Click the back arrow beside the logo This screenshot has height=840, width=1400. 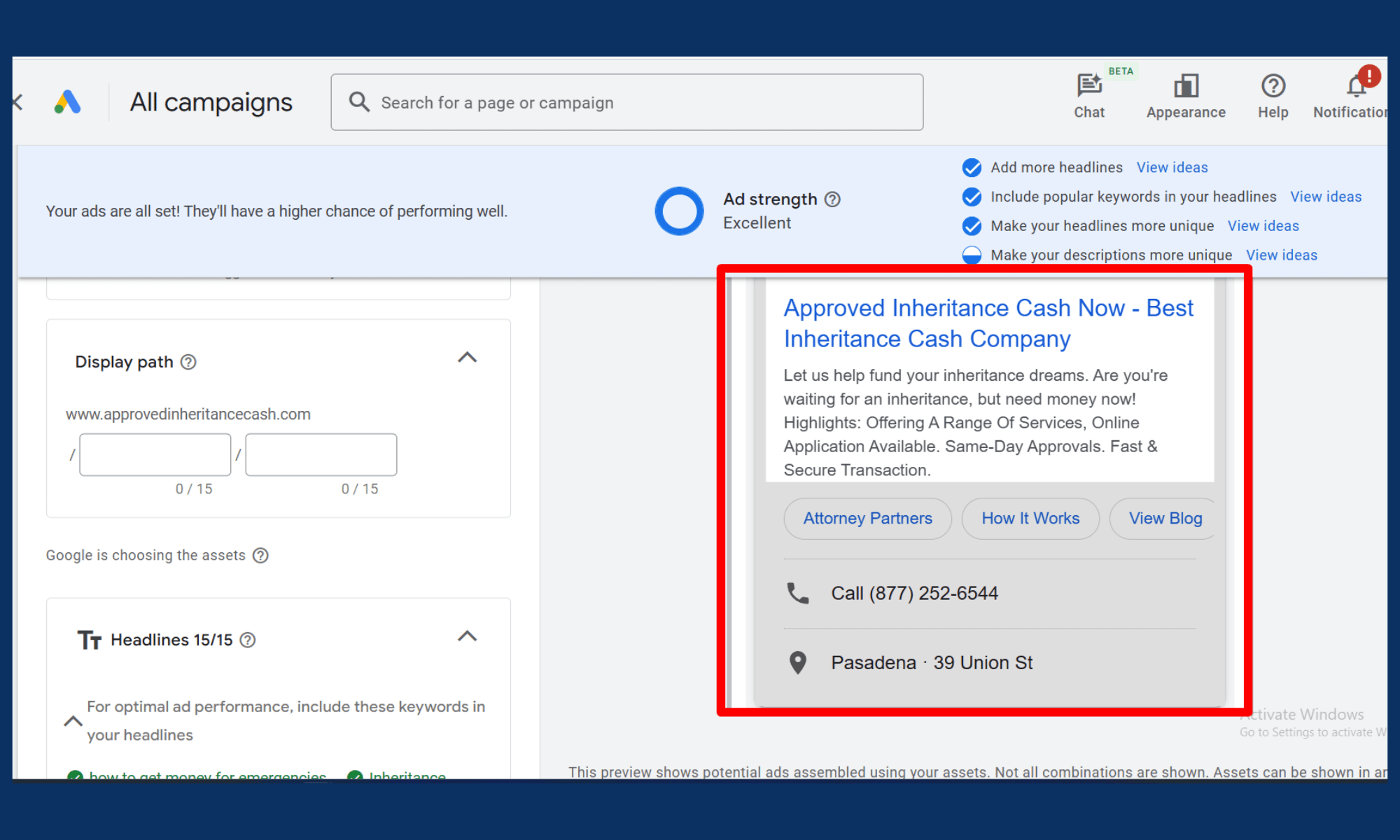tap(18, 102)
